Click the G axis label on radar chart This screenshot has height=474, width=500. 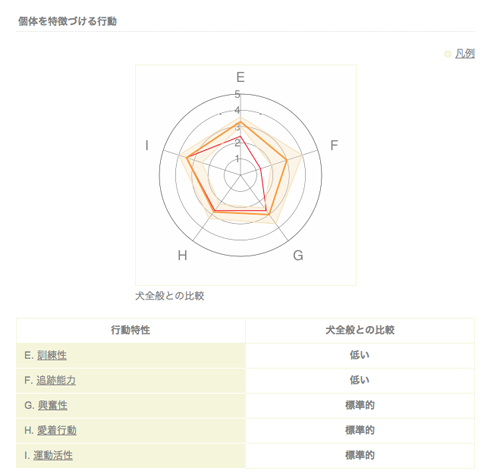point(298,256)
